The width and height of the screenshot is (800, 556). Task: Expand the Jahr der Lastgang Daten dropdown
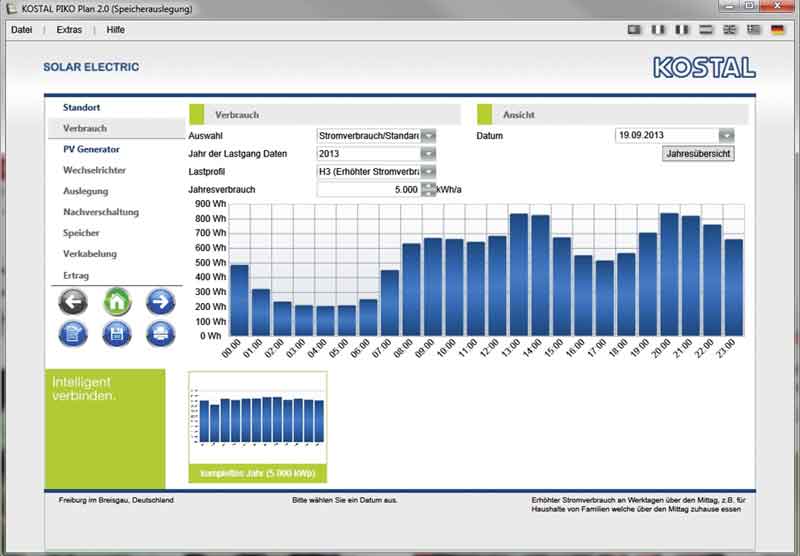tap(429, 154)
